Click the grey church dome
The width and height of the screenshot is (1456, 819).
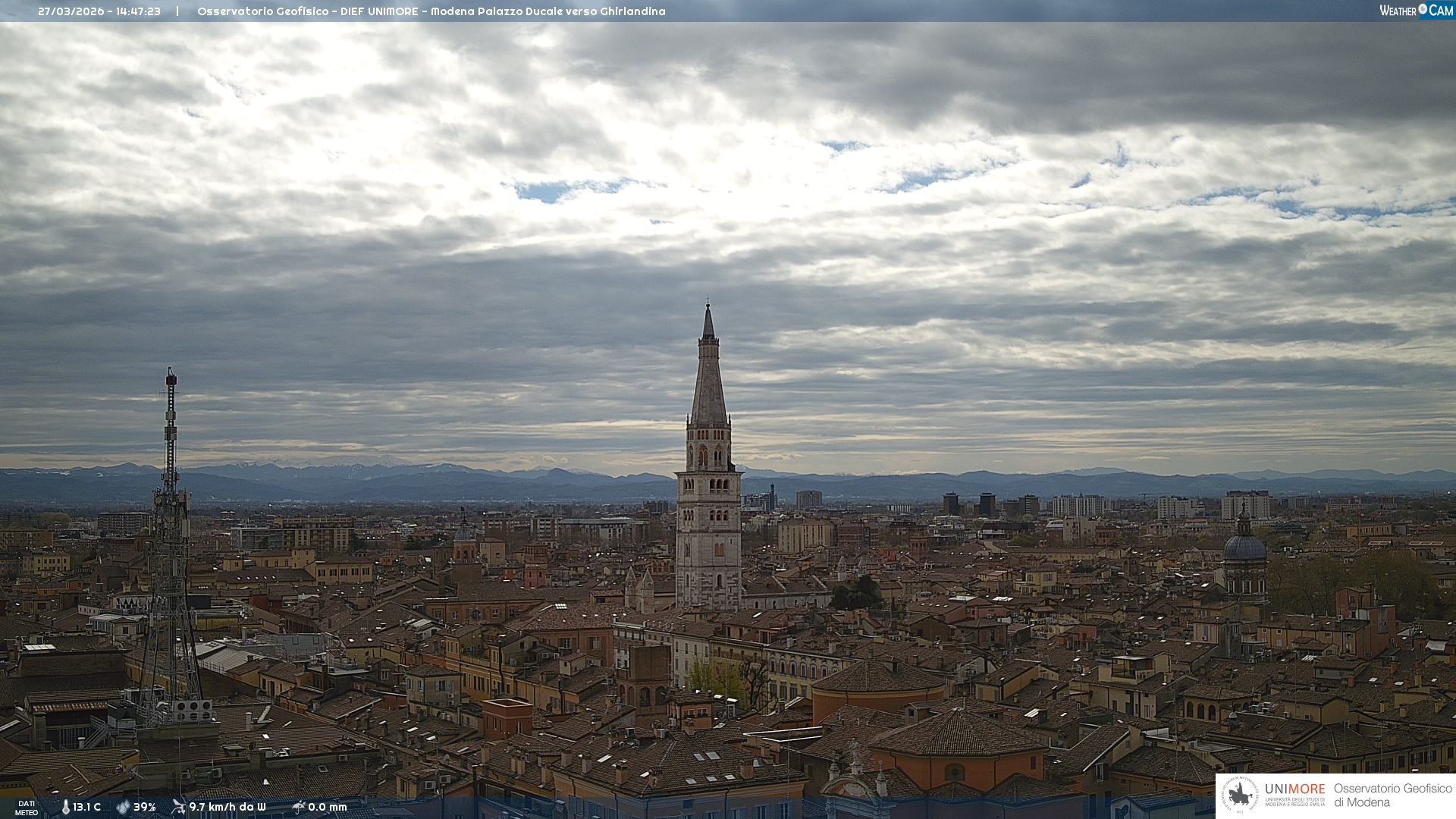point(1244,548)
